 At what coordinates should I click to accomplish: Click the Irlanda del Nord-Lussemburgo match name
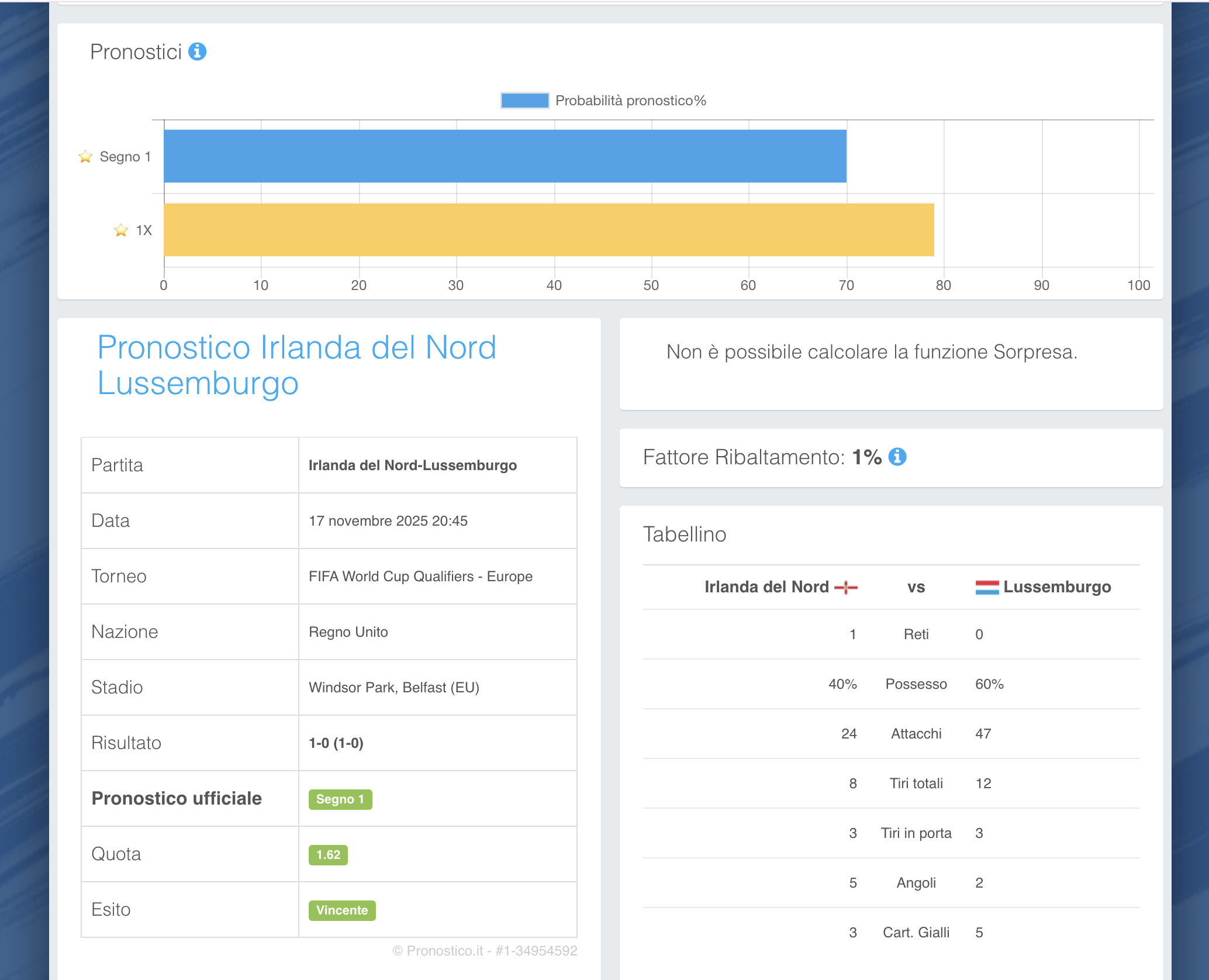pyautogui.click(x=412, y=465)
